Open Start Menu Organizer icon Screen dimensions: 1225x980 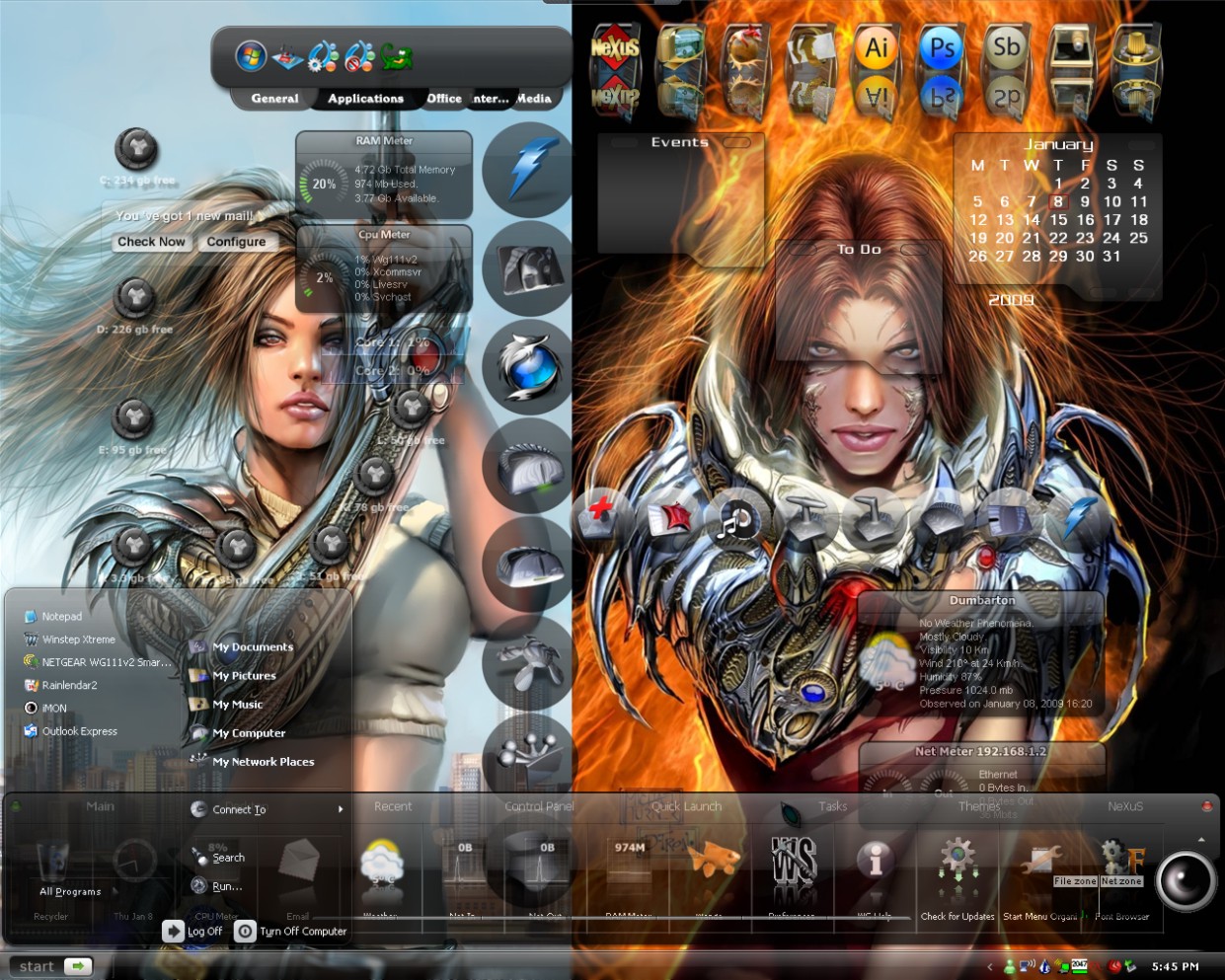[x=1039, y=862]
